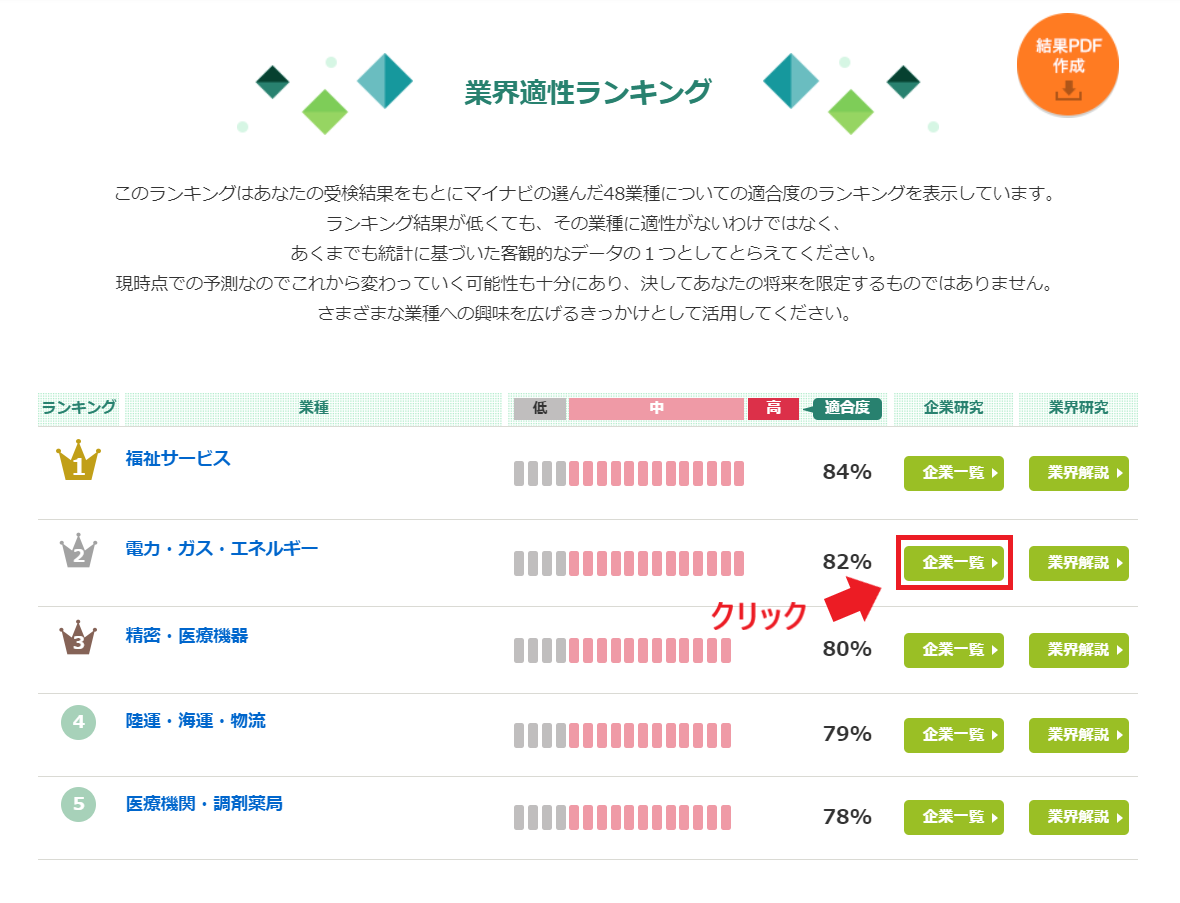Click the rank 4 number circle icon
This screenshot has width=1180, height=903.
point(78,720)
